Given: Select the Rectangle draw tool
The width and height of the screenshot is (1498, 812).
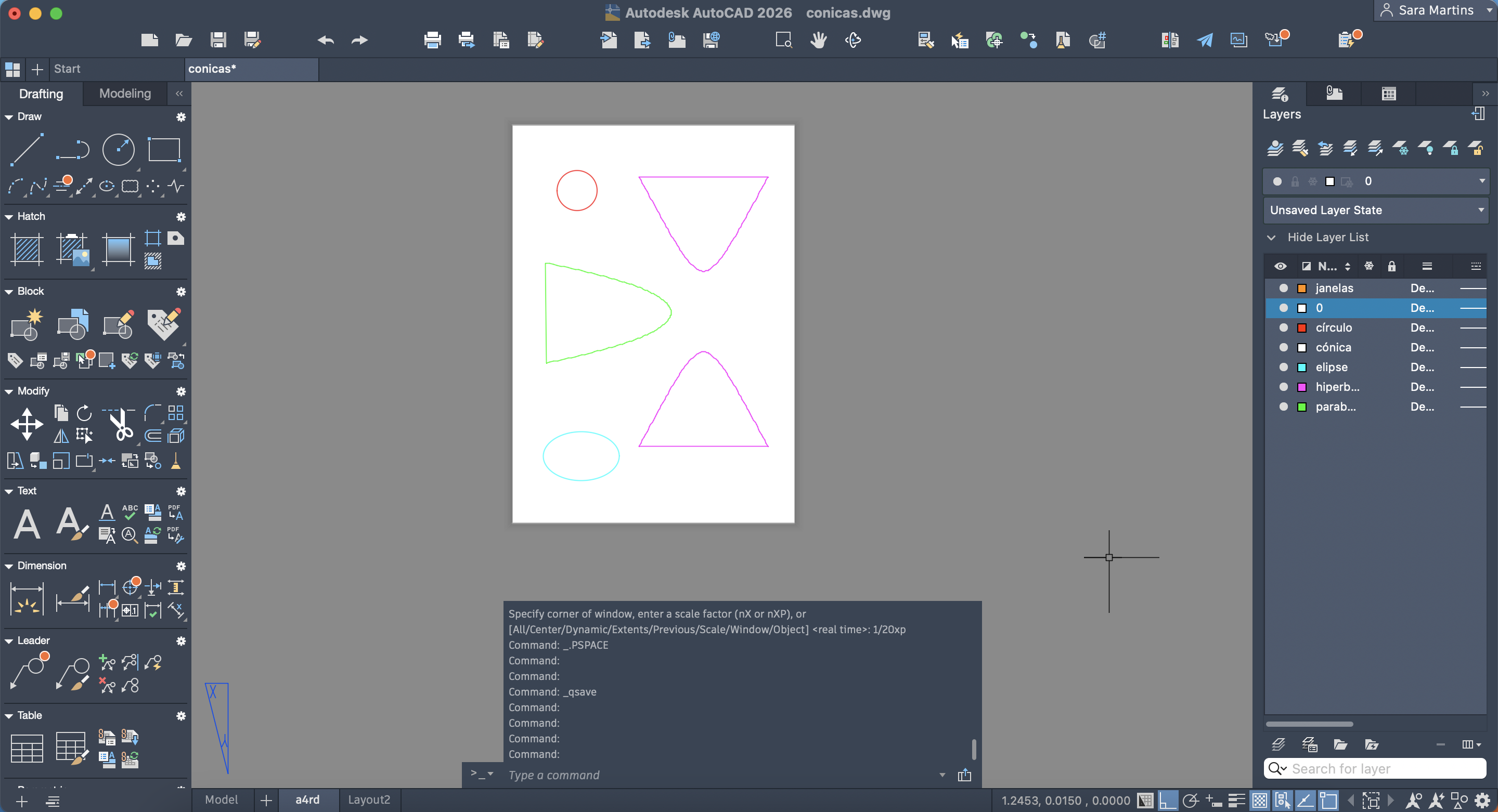Looking at the screenshot, I should click(x=164, y=149).
